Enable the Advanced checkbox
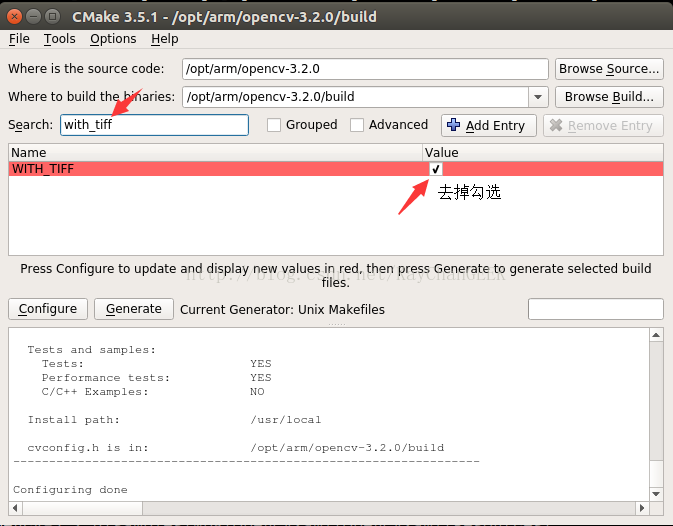The width and height of the screenshot is (673, 526). [357, 125]
